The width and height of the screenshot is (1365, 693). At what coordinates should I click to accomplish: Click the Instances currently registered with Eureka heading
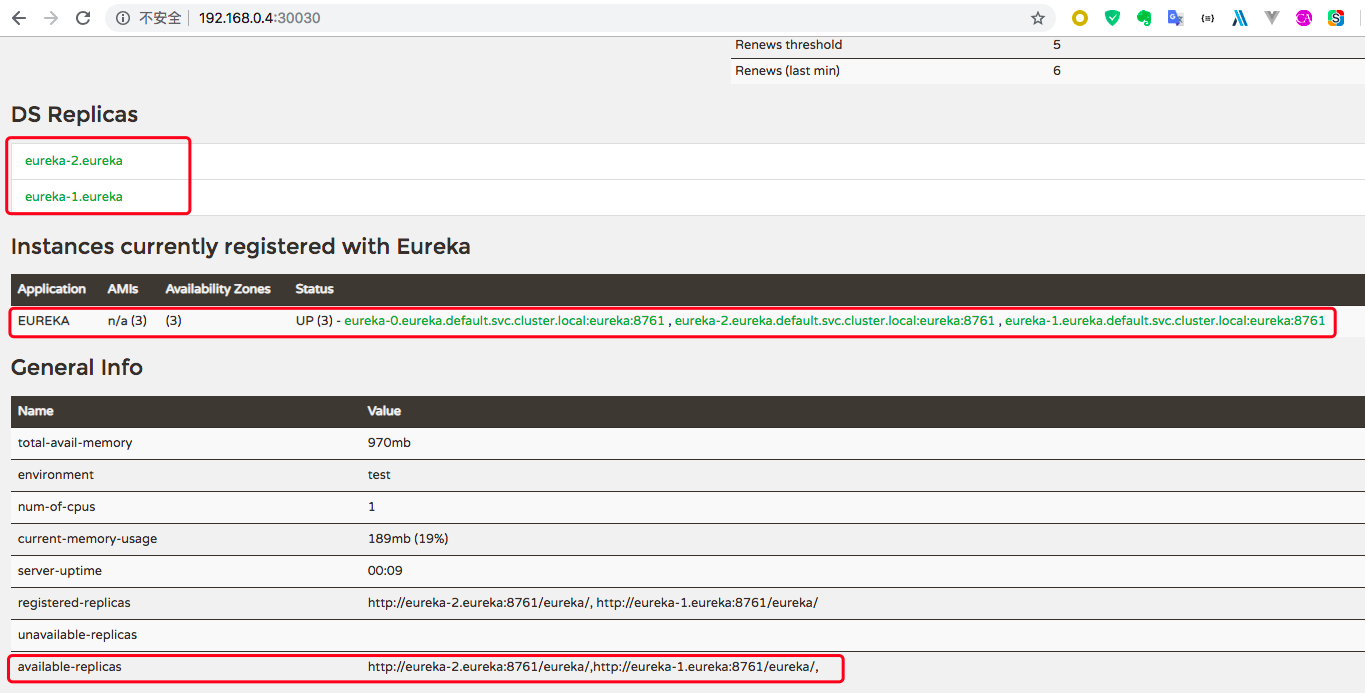point(241,246)
